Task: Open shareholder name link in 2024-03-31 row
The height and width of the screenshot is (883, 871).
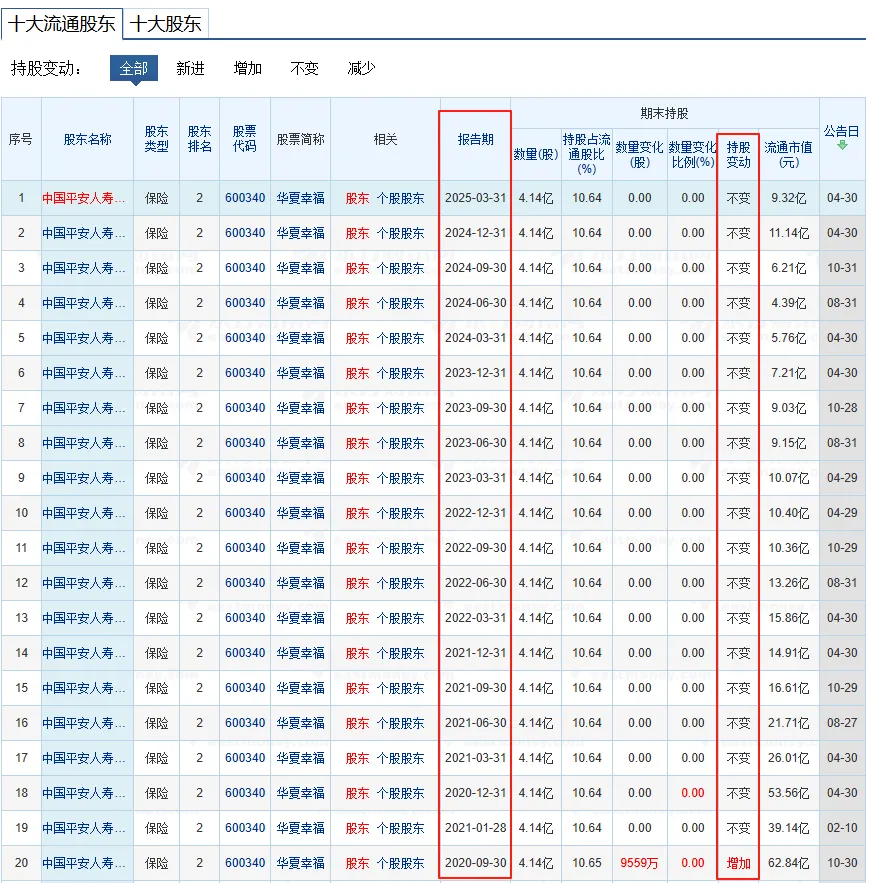Action: pyautogui.click(x=84, y=338)
